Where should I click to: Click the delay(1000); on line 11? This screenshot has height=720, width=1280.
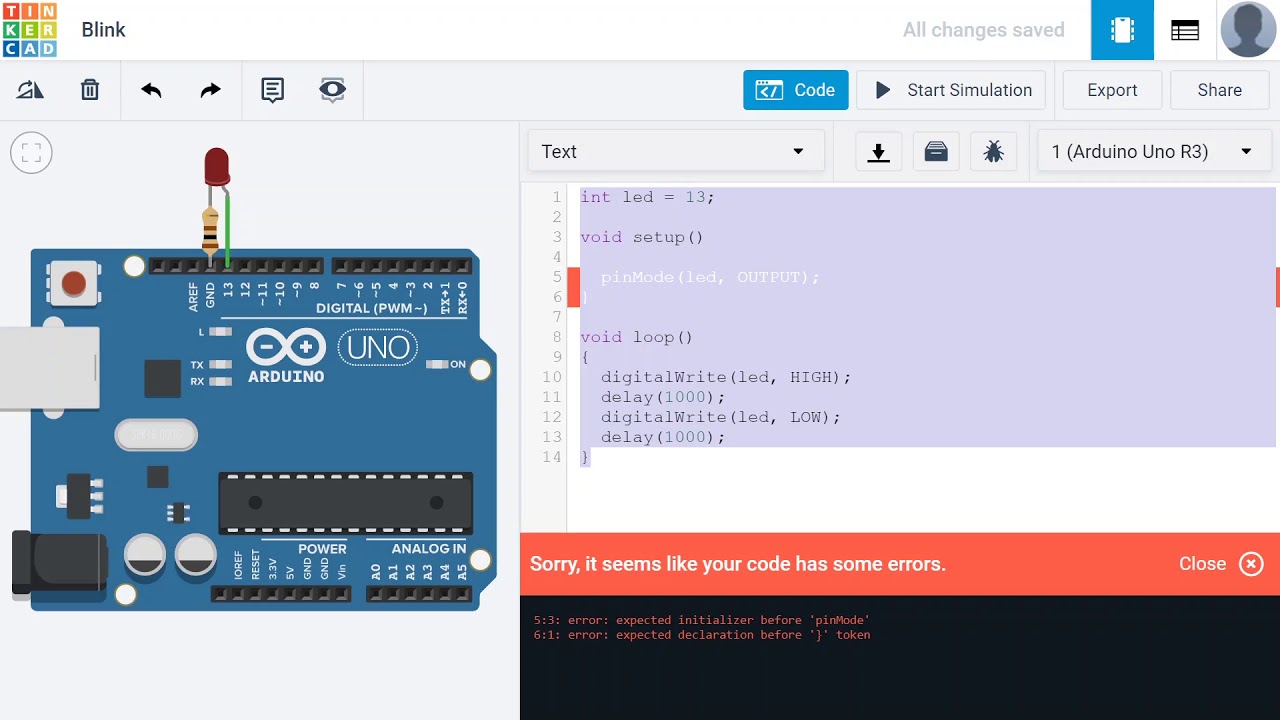click(x=663, y=397)
